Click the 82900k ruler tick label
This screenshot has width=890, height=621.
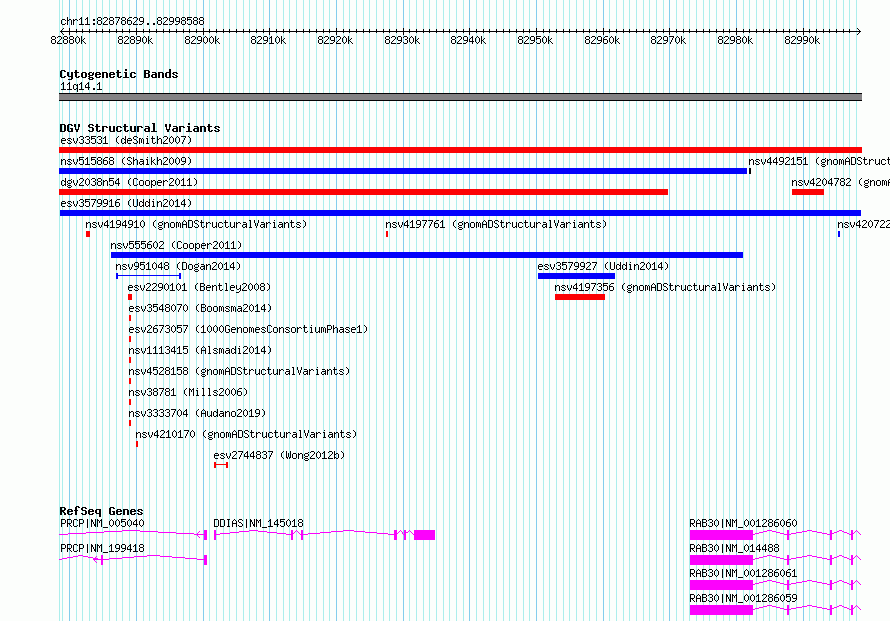pos(202,40)
